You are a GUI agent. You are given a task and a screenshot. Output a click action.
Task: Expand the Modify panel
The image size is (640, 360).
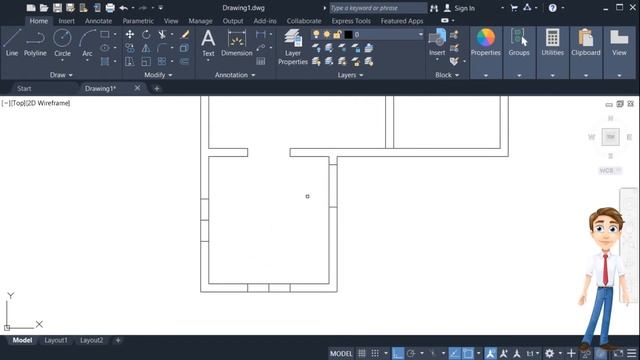click(158, 75)
